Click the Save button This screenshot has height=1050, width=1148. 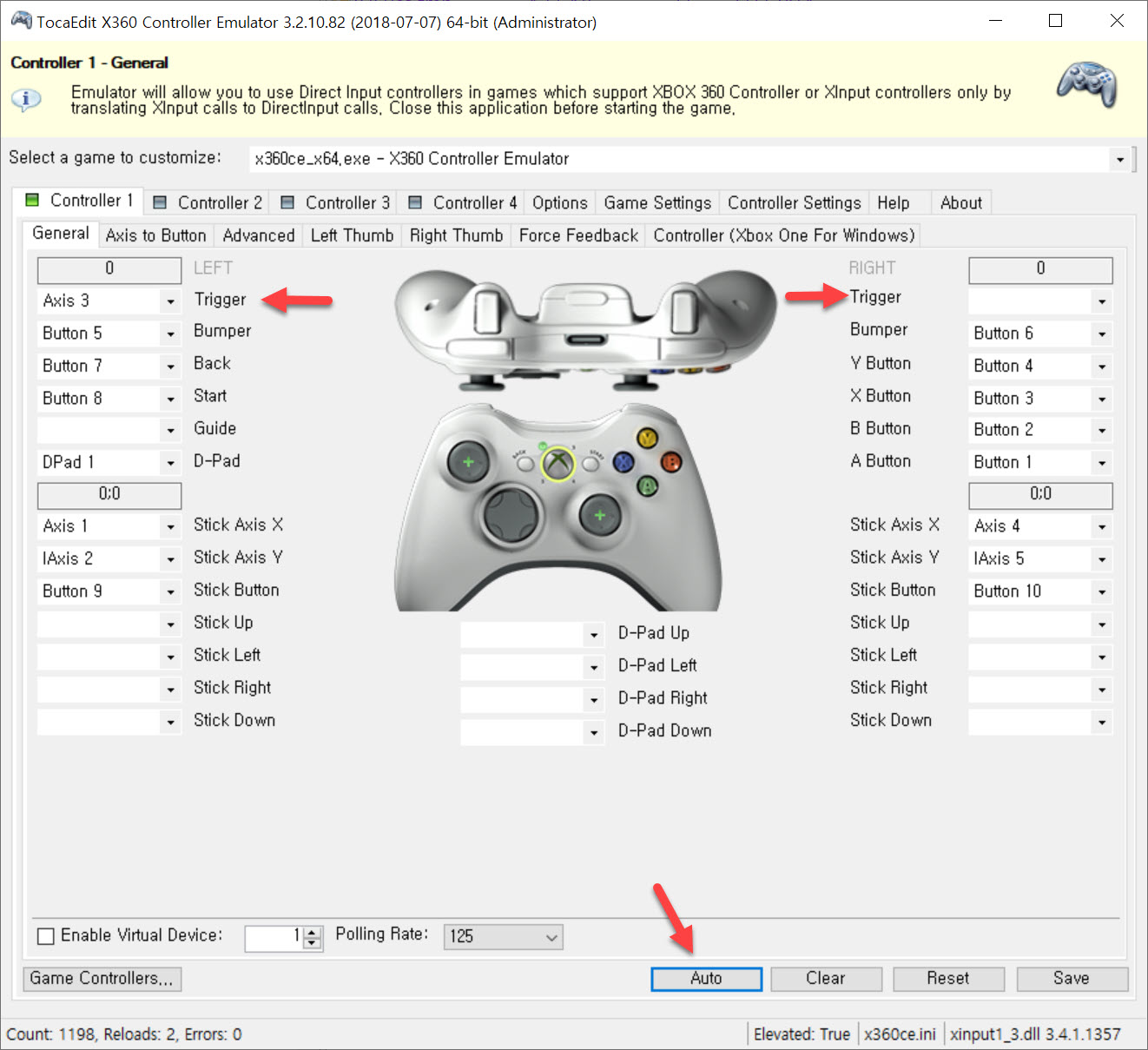tap(1072, 979)
